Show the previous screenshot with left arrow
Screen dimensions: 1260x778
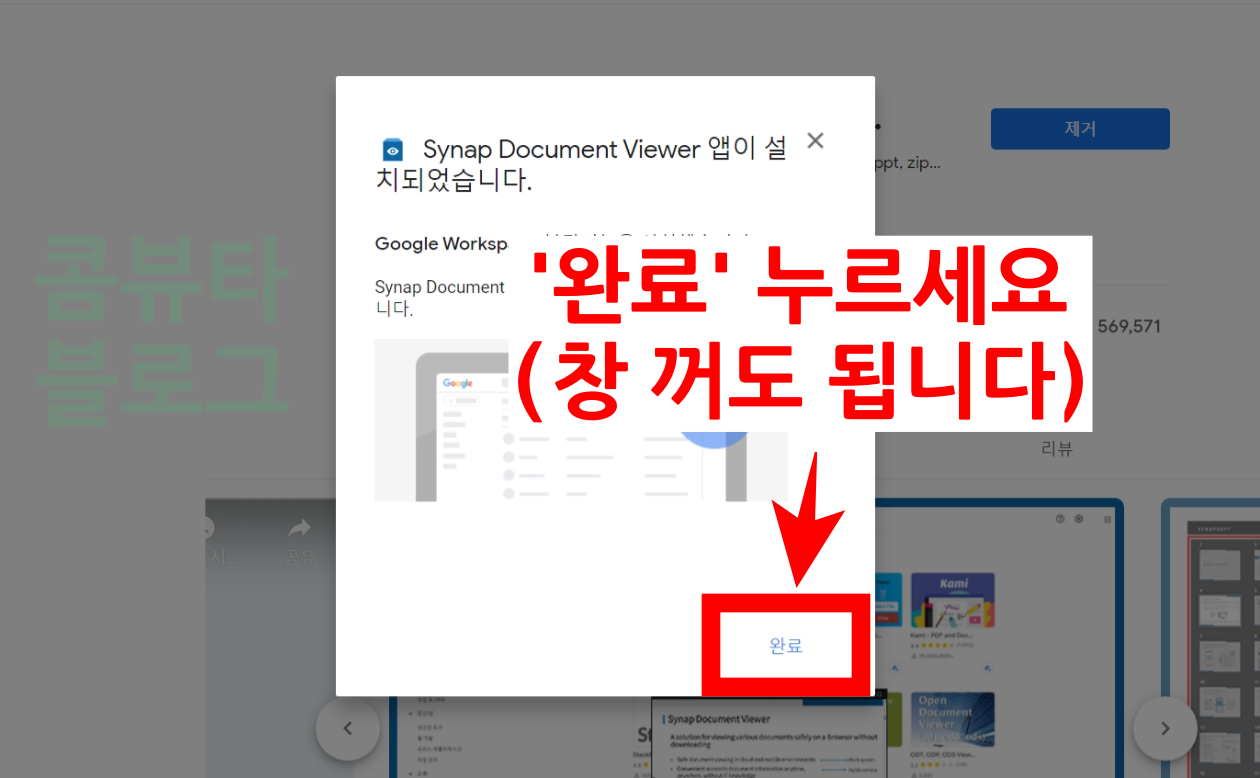[347, 728]
